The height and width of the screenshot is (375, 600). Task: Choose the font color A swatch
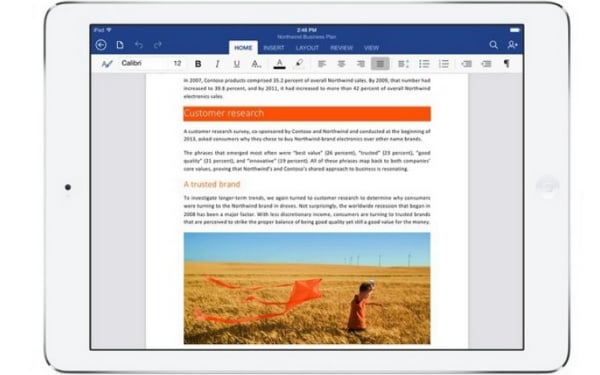point(279,64)
